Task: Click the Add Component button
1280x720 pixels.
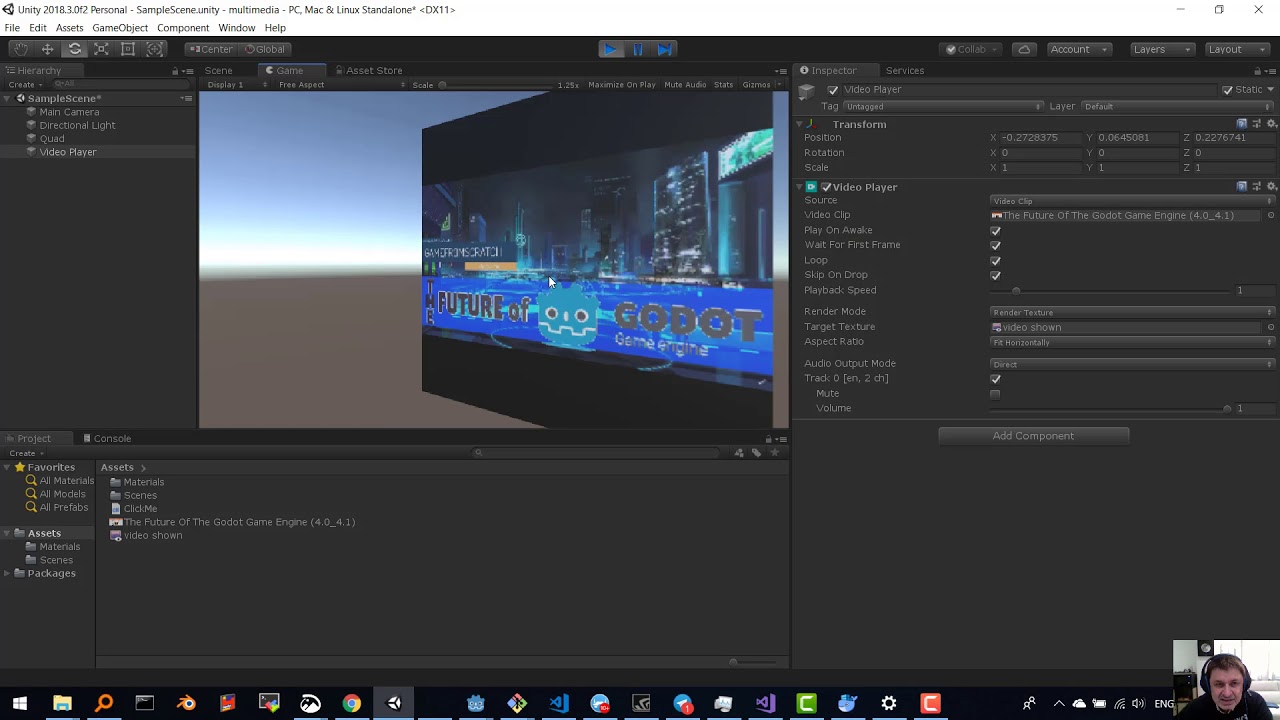Action: 1033,436
